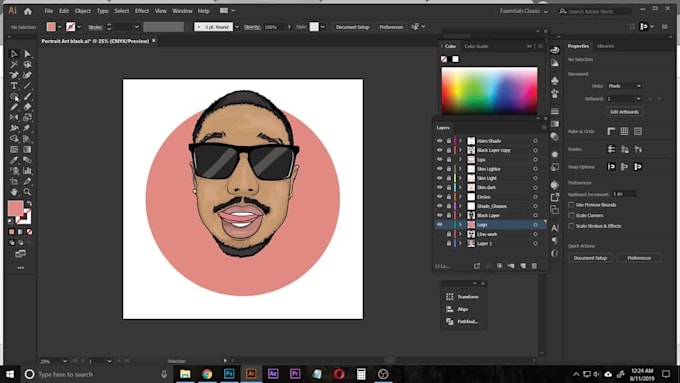Expand the Circles layer
Screen dimensions: 680x383
pos(460,196)
